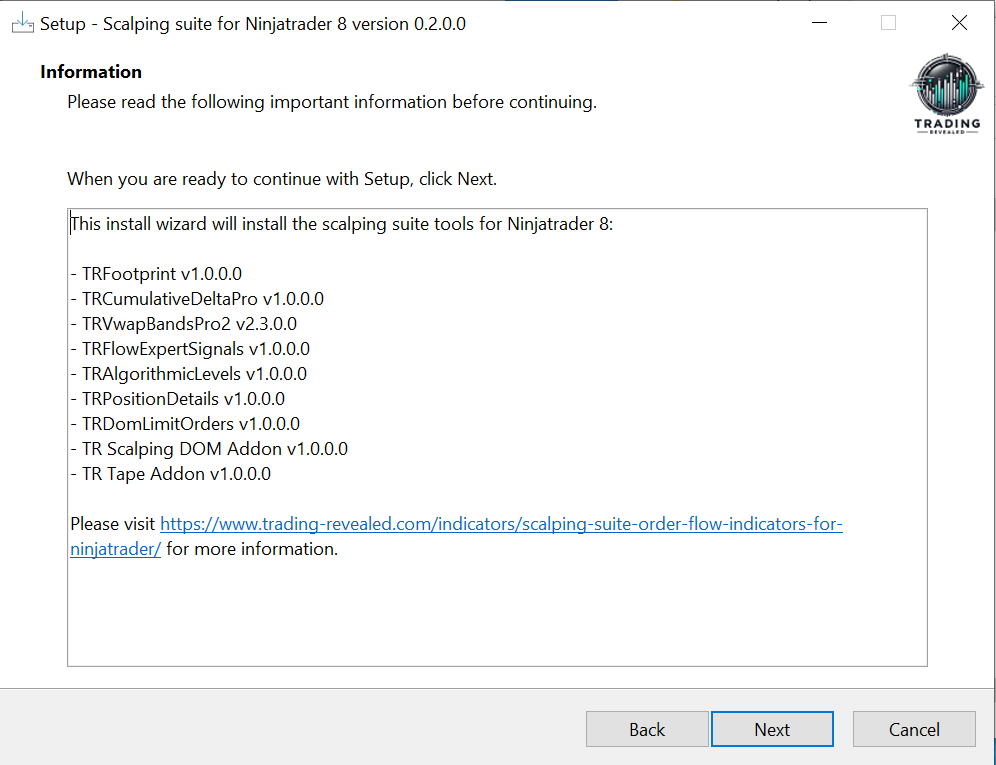
Task: Click the installer icon in the title bar
Action: [x=22, y=23]
